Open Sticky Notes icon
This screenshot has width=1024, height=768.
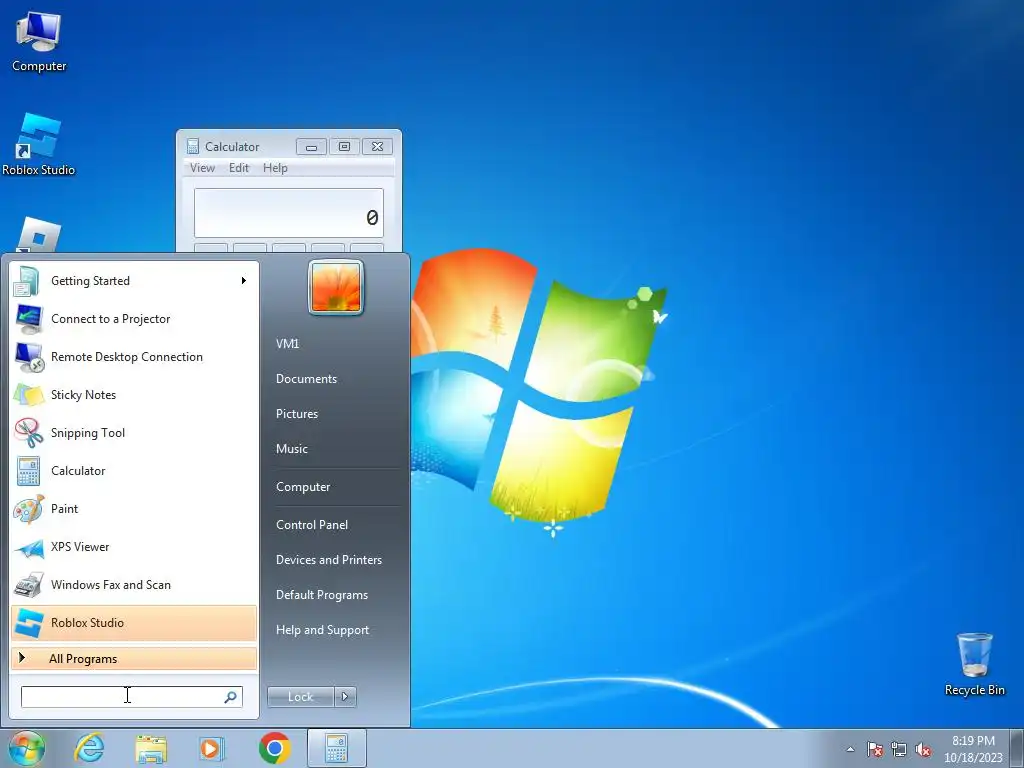(x=28, y=395)
